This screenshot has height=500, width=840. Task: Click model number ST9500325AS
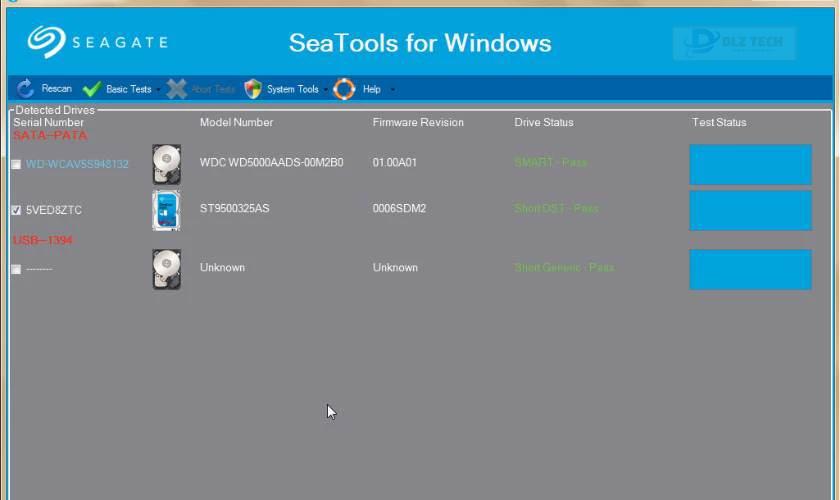235,208
